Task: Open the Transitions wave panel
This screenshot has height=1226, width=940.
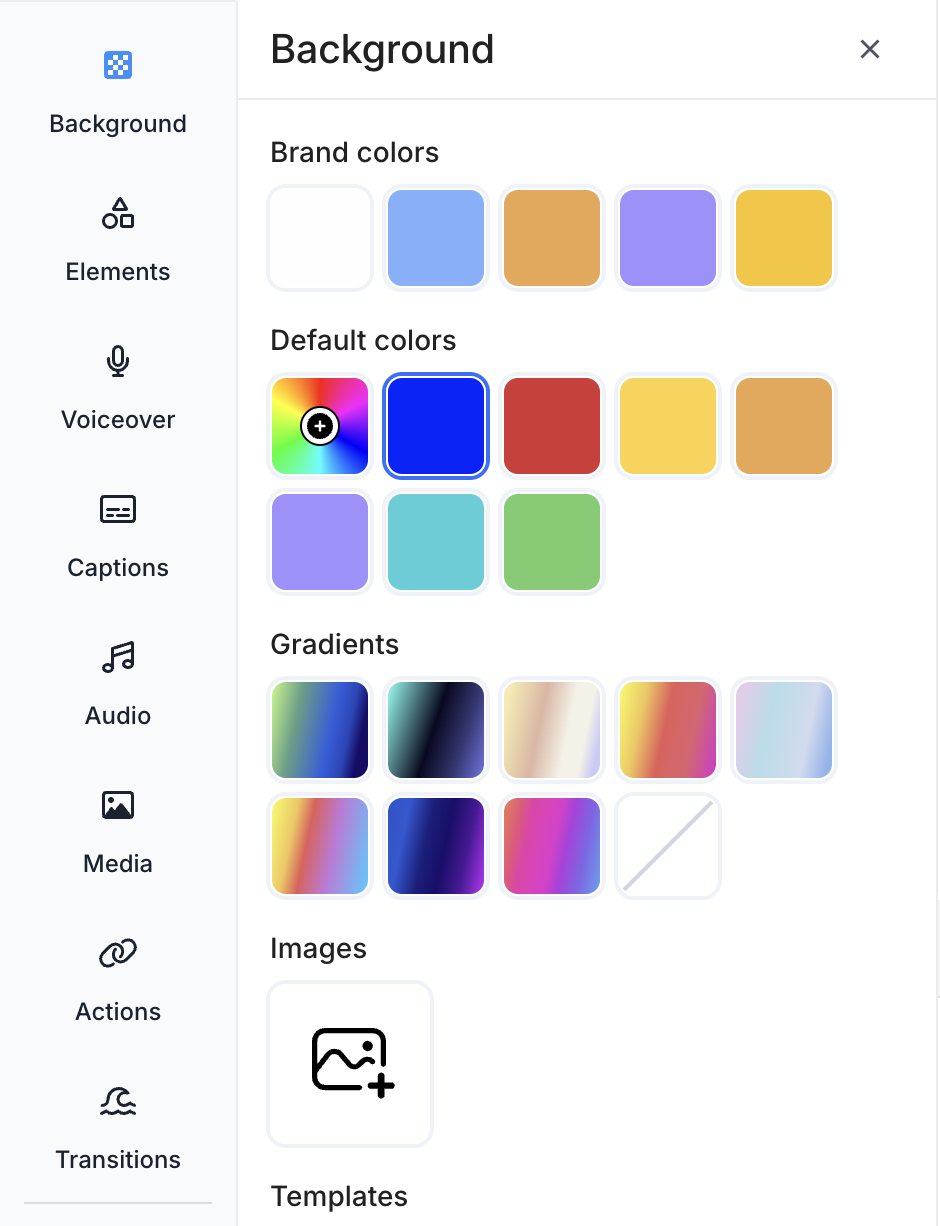Action: [118, 1128]
